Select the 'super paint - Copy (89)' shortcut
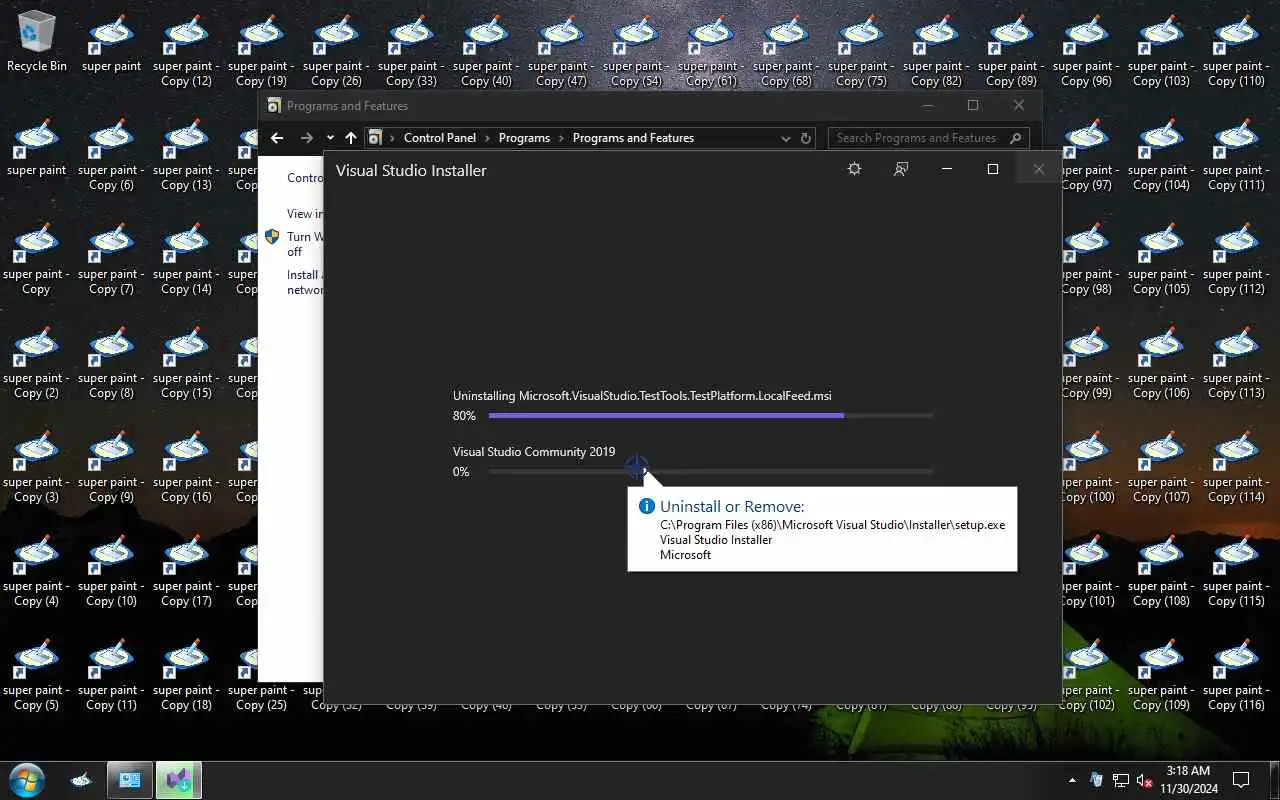Viewport: 1280px width, 800px height. coord(1011,49)
